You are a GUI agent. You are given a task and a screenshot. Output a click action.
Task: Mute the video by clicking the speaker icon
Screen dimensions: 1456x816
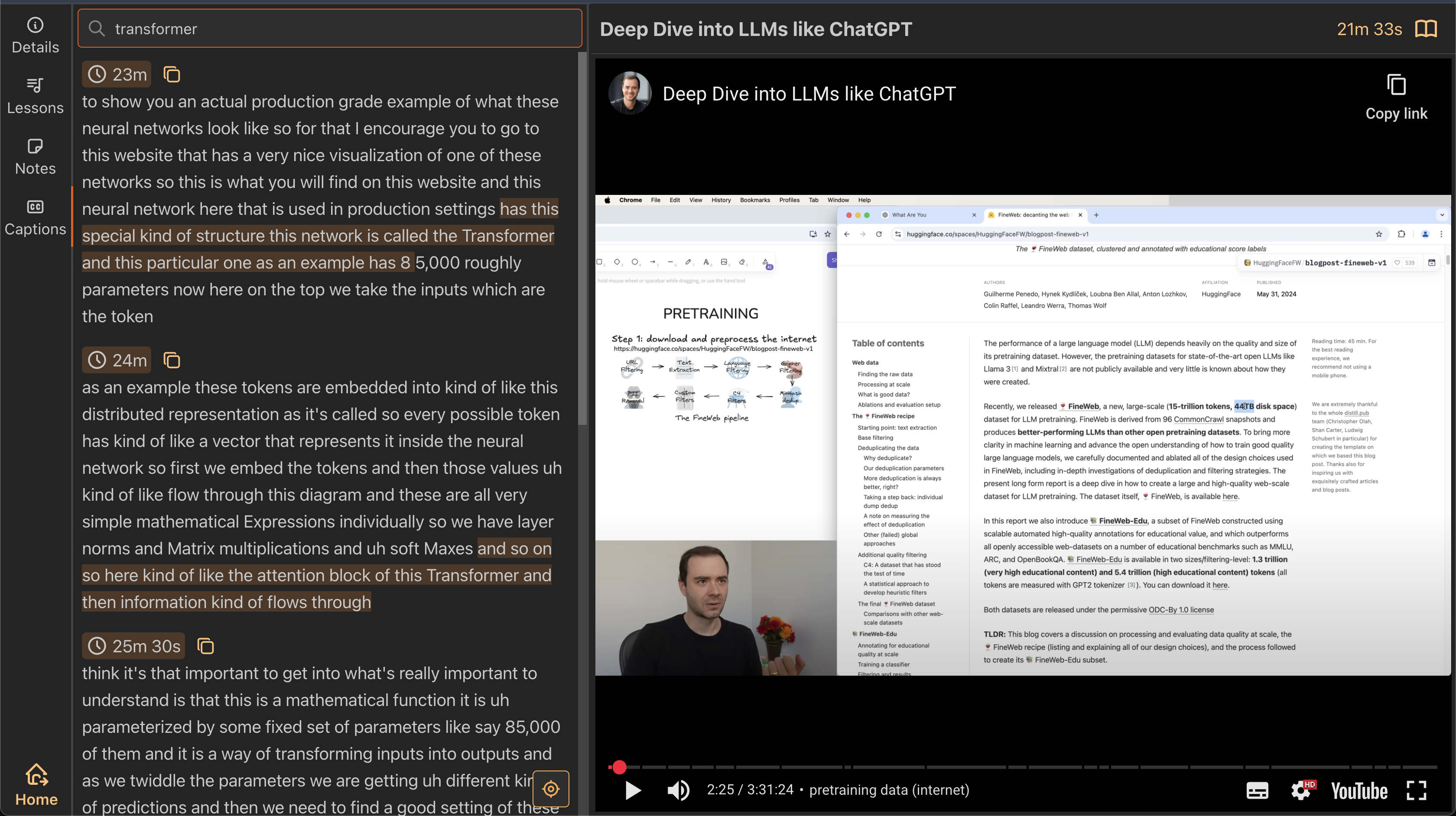click(678, 790)
